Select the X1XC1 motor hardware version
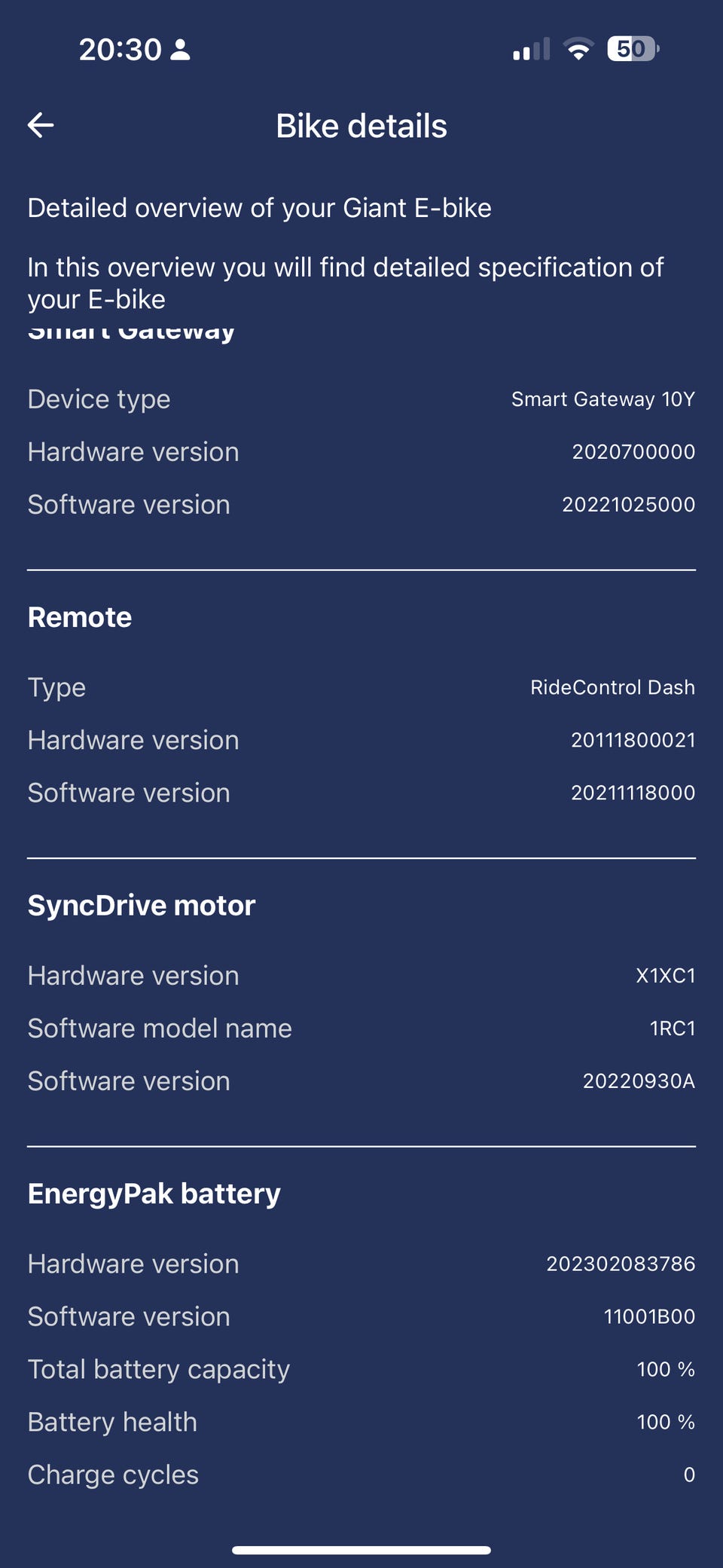The image size is (723, 1568). pyautogui.click(x=665, y=976)
